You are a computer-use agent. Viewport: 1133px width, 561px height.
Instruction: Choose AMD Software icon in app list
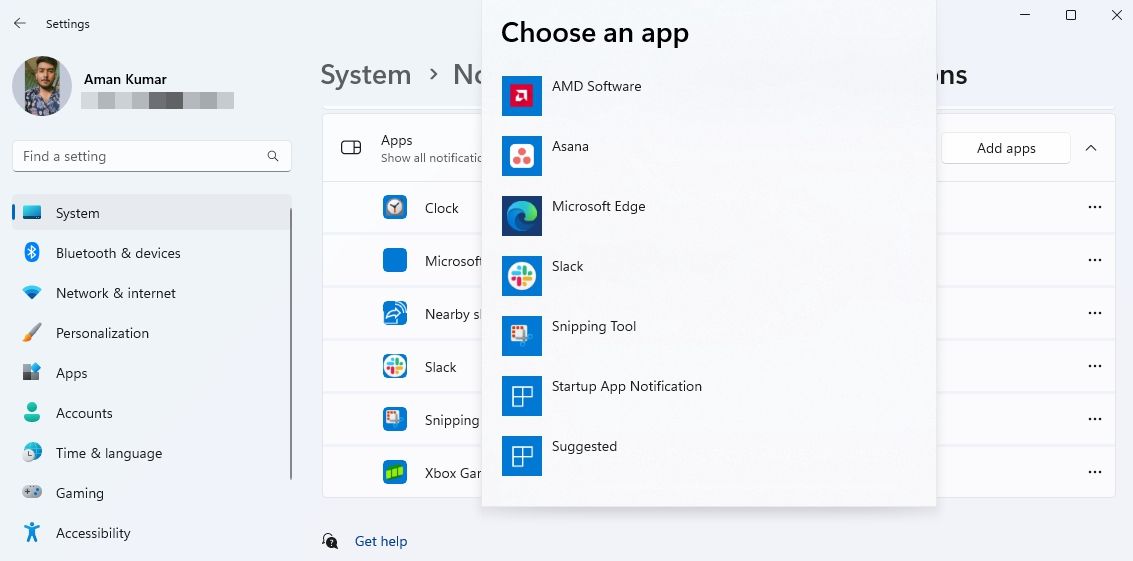[522, 95]
